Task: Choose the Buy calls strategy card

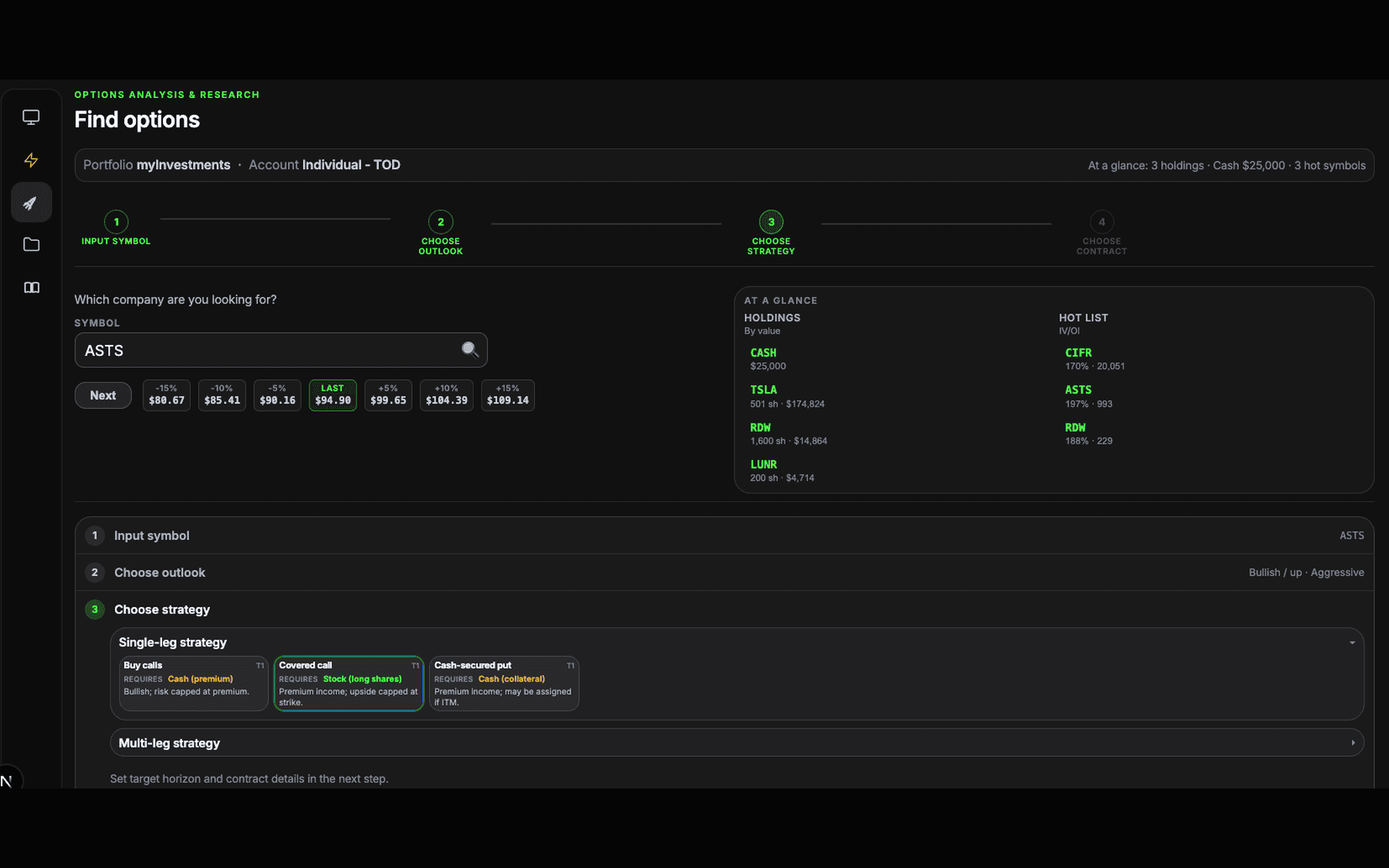Action: [x=194, y=684]
